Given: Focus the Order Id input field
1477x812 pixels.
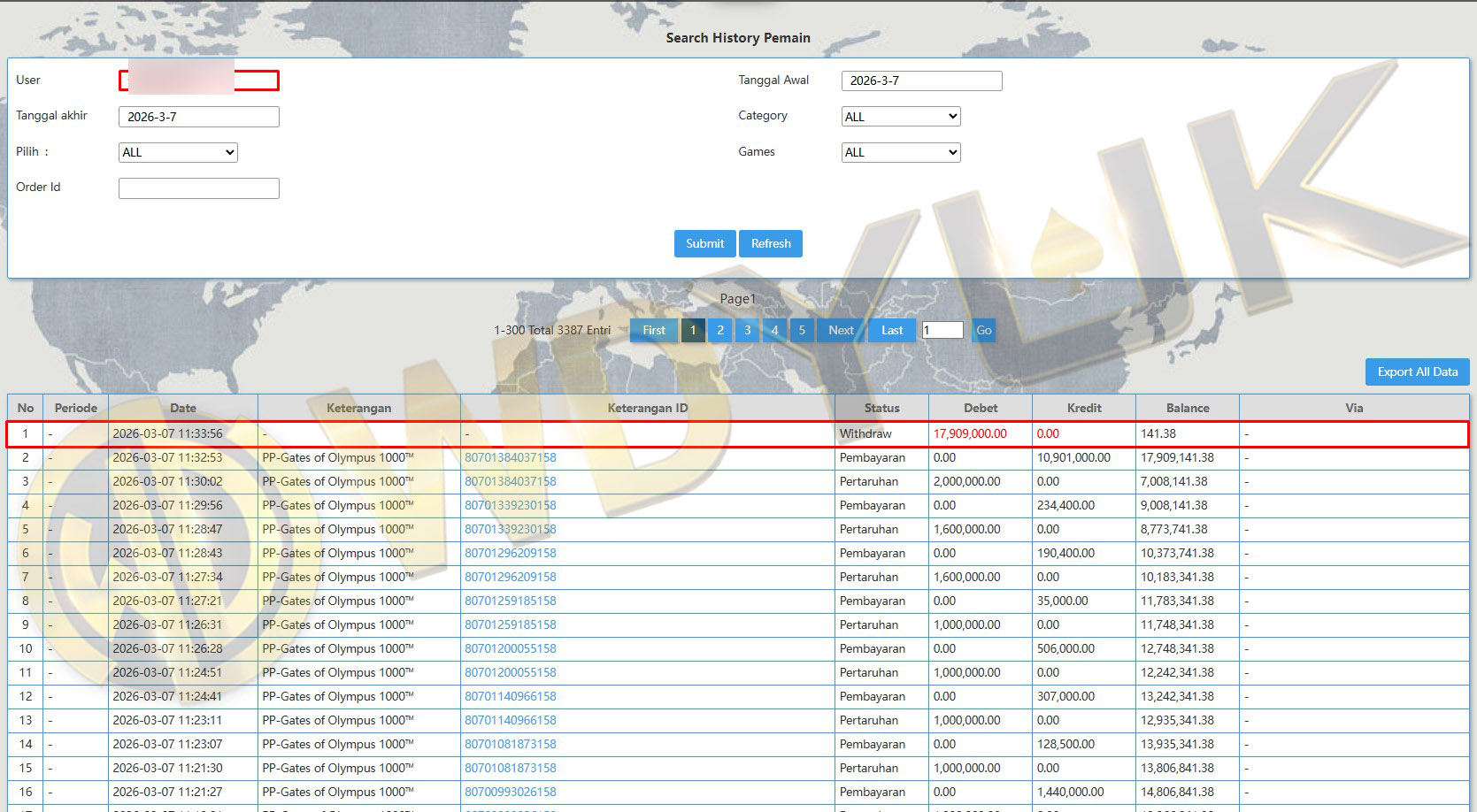Looking at the screenshot, I should 198,188.
